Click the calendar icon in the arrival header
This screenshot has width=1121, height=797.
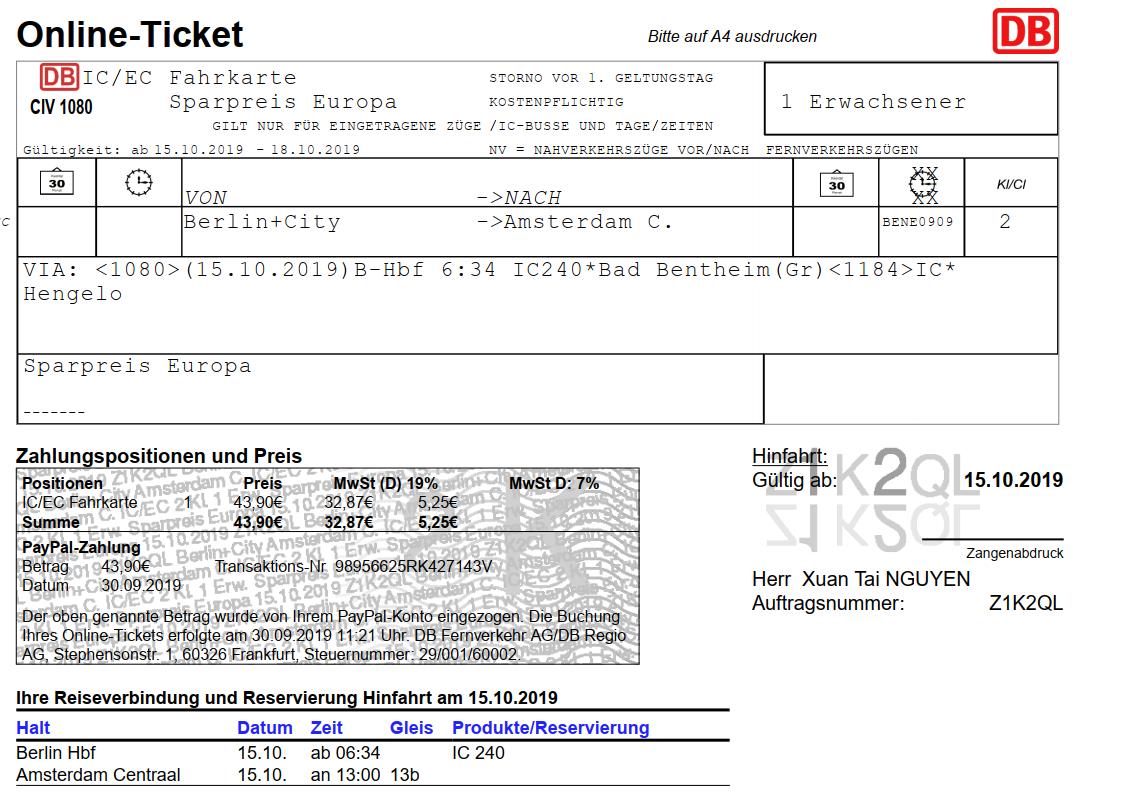tap(836, 184)
